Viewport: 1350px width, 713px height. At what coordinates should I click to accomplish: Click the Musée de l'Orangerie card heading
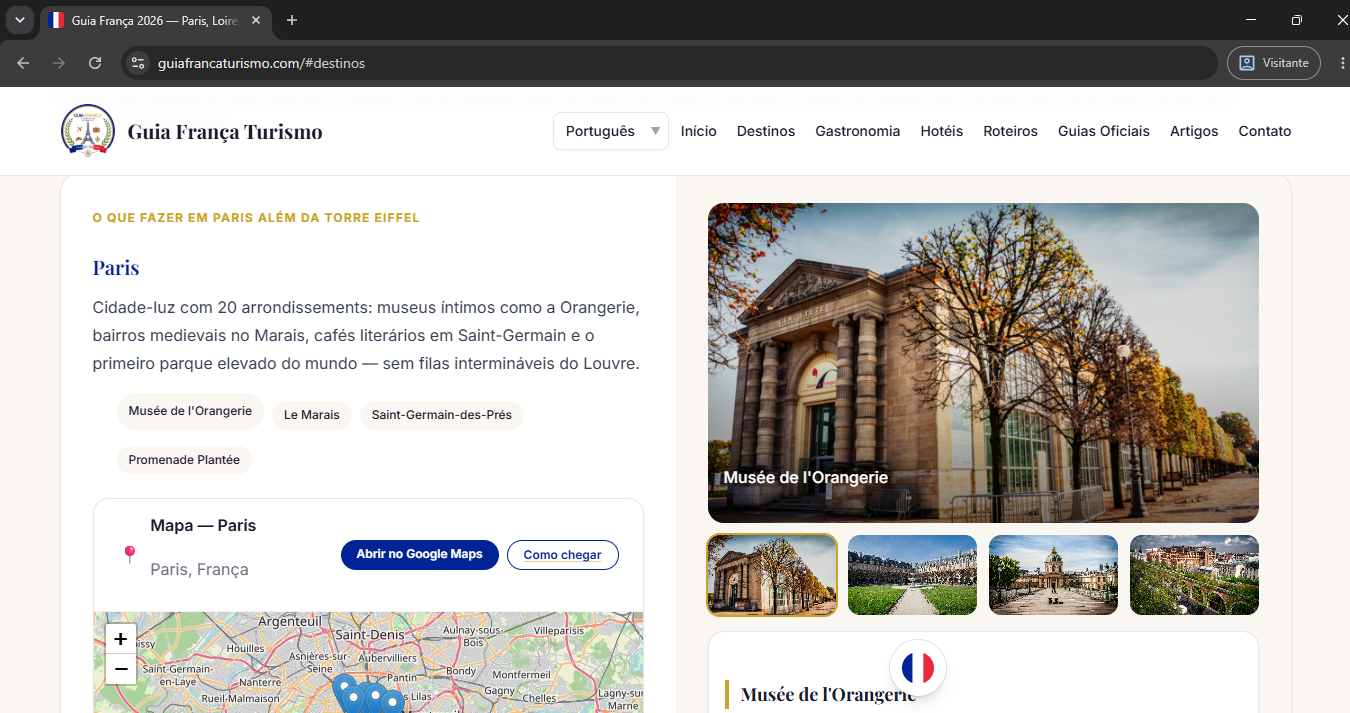click(x=828, y=694)
